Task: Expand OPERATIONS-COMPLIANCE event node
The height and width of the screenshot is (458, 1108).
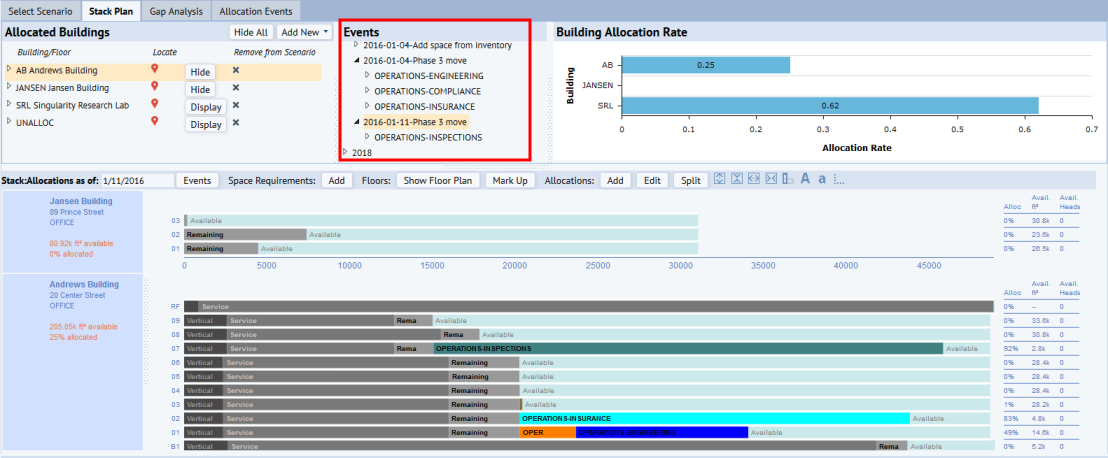Action: [367, 90]
